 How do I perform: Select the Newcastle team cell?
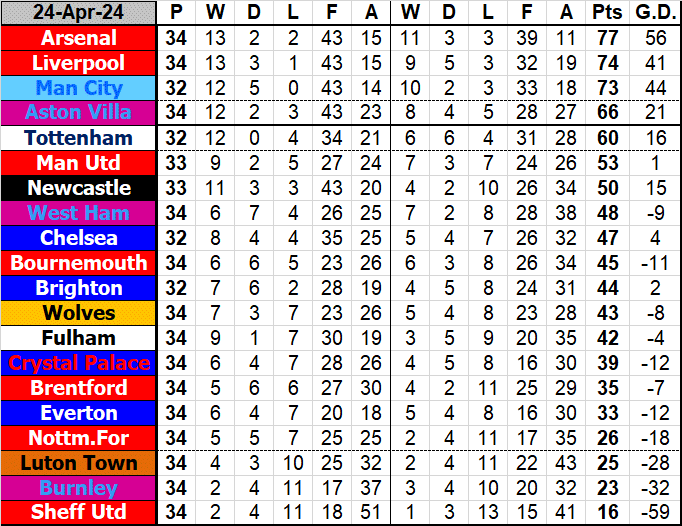(x=78, y=188)
